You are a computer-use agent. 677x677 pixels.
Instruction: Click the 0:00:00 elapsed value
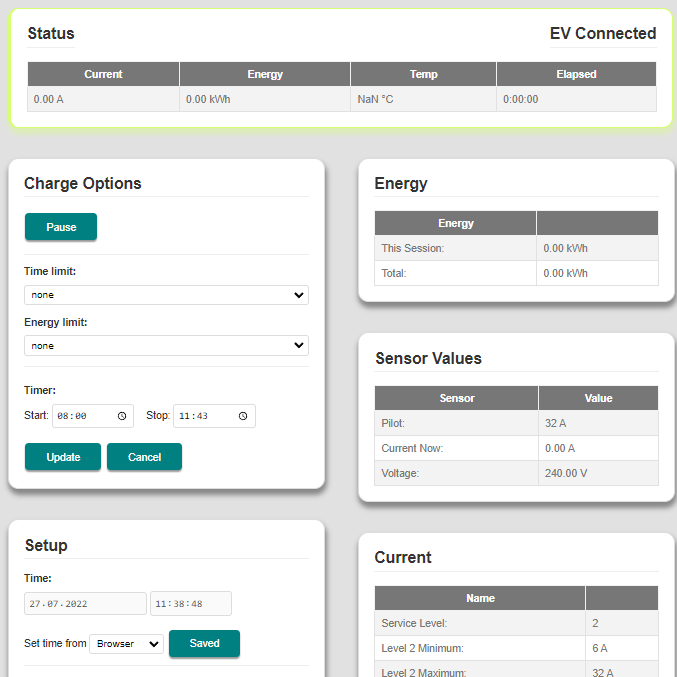tap(521, 99)
